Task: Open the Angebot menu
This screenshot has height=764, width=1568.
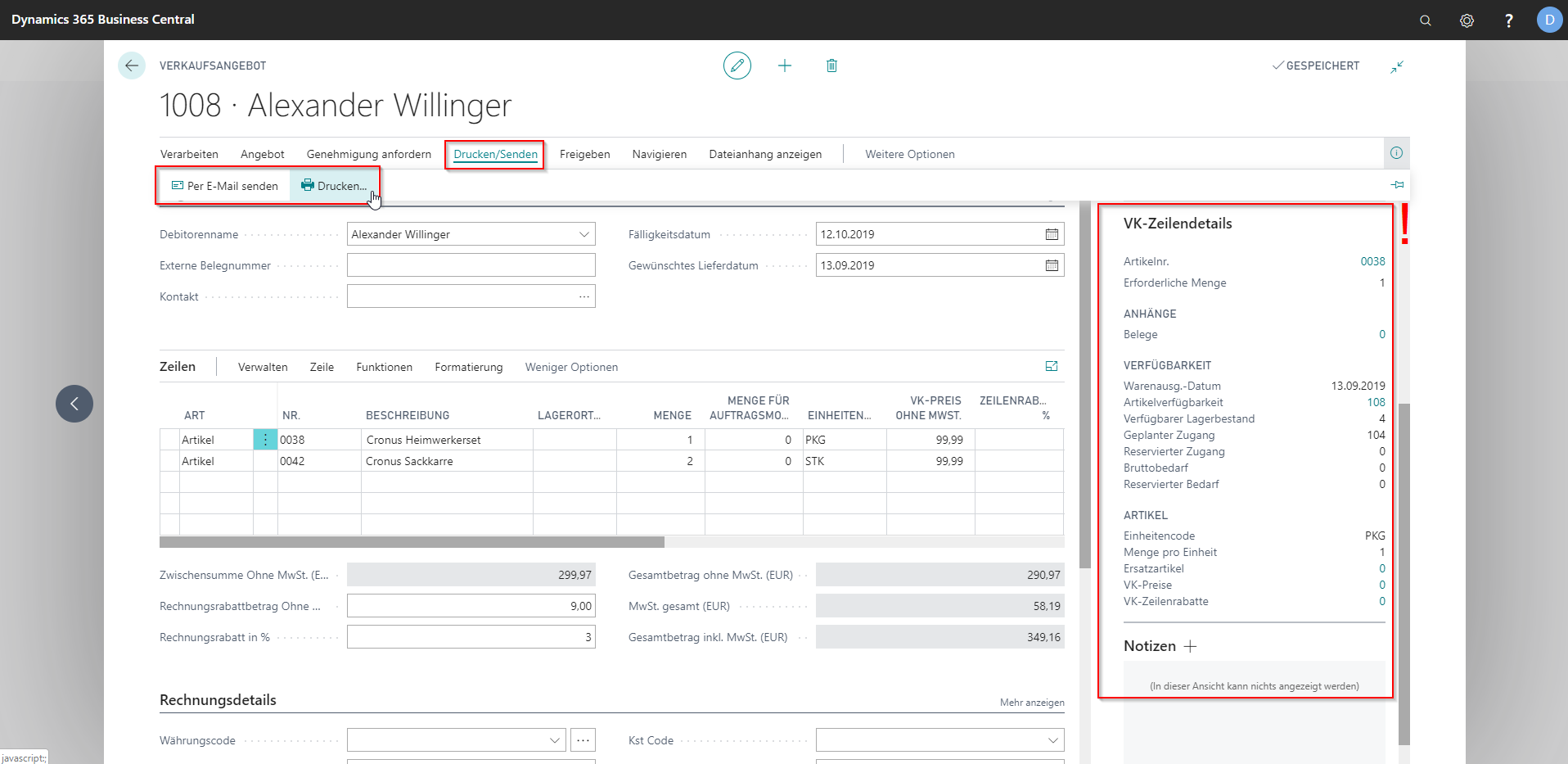Action: 263,154
